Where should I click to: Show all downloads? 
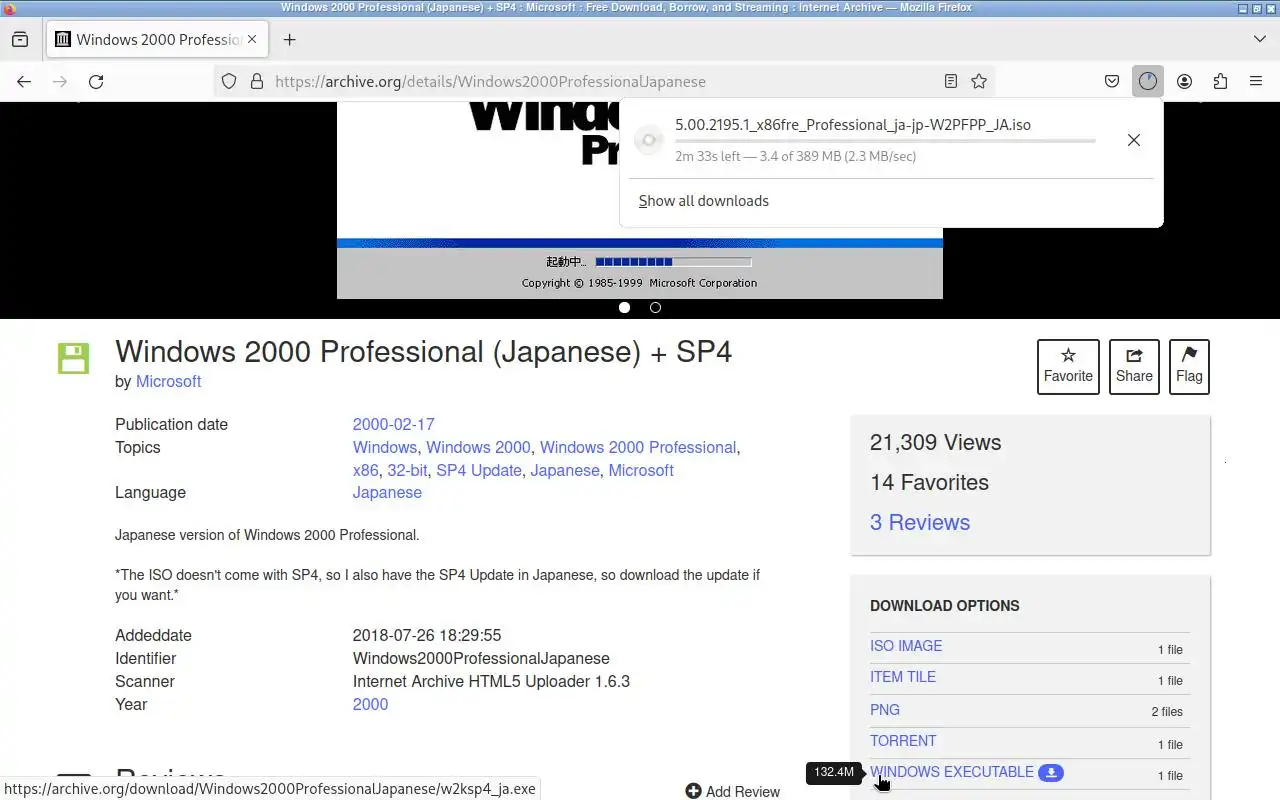pos(704,201)
